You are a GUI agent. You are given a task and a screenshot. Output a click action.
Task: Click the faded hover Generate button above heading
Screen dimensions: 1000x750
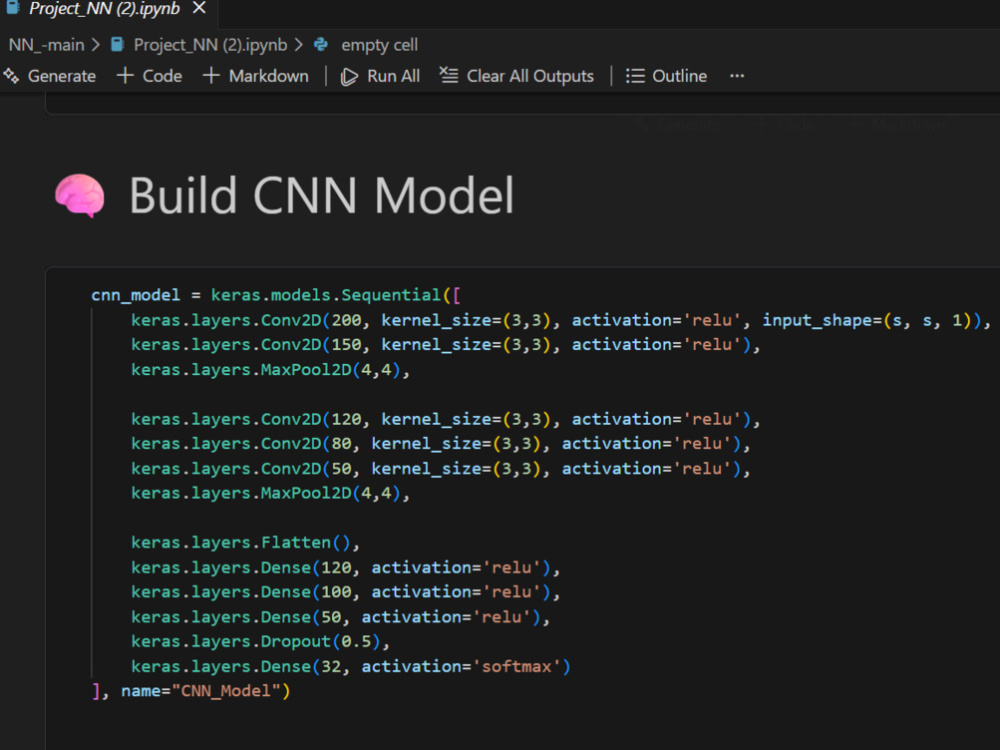pyautogui.click(x=679, y=124)
